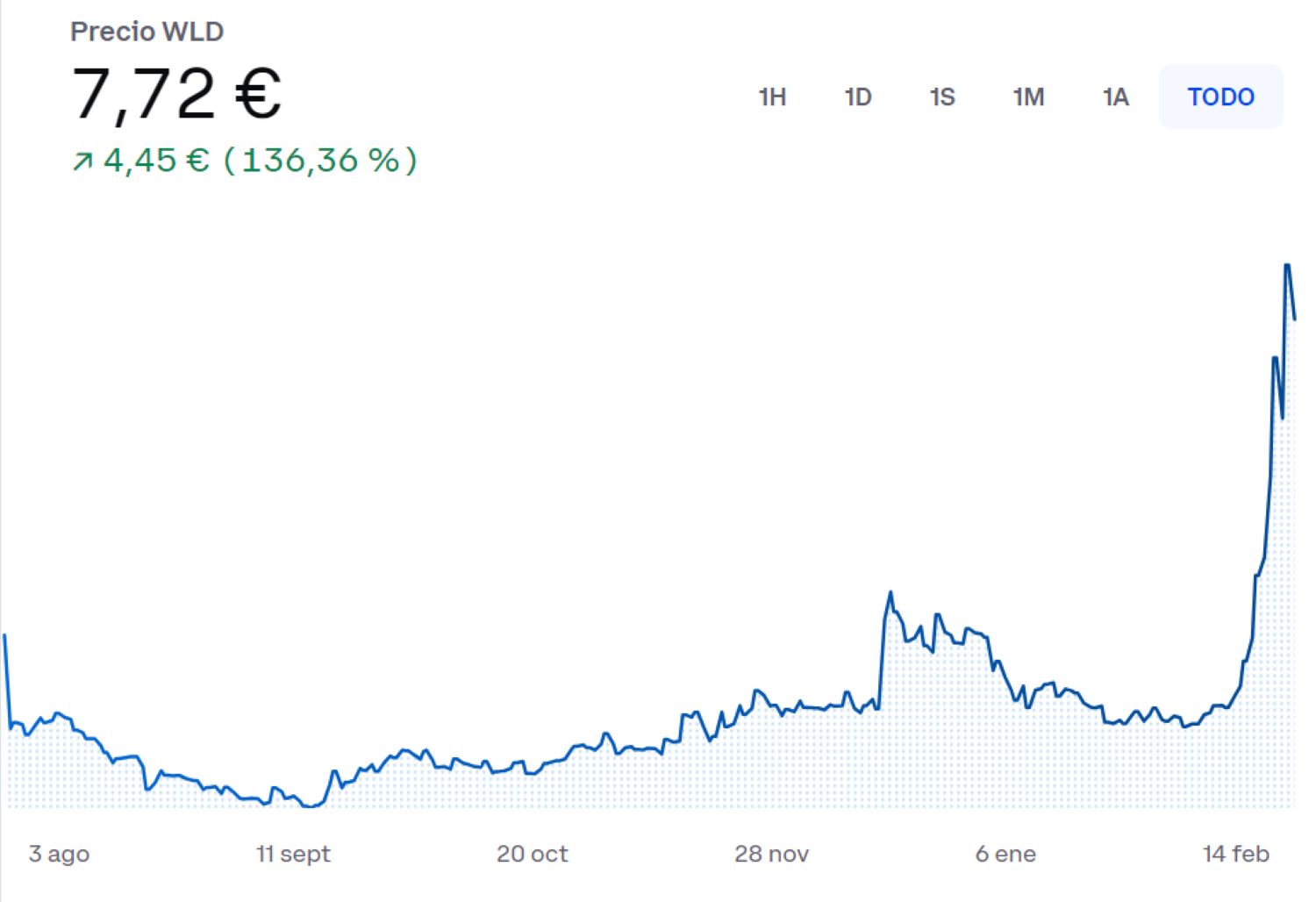This screenshot has height=902, width=1316.
Task: Click the highlighted TODO range tab
Action: [1220, 97]
